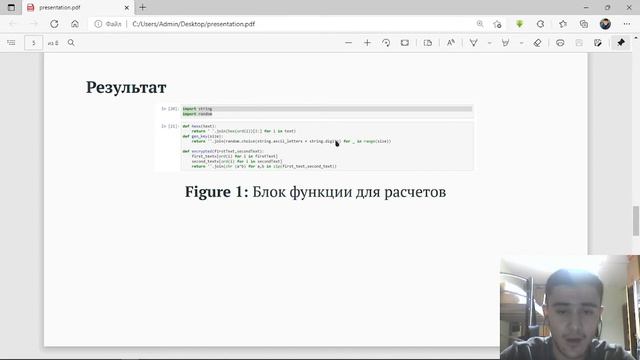Click the Результат slide heading
The height and width of the screenshot is (360, 640).
coord(126,87)
